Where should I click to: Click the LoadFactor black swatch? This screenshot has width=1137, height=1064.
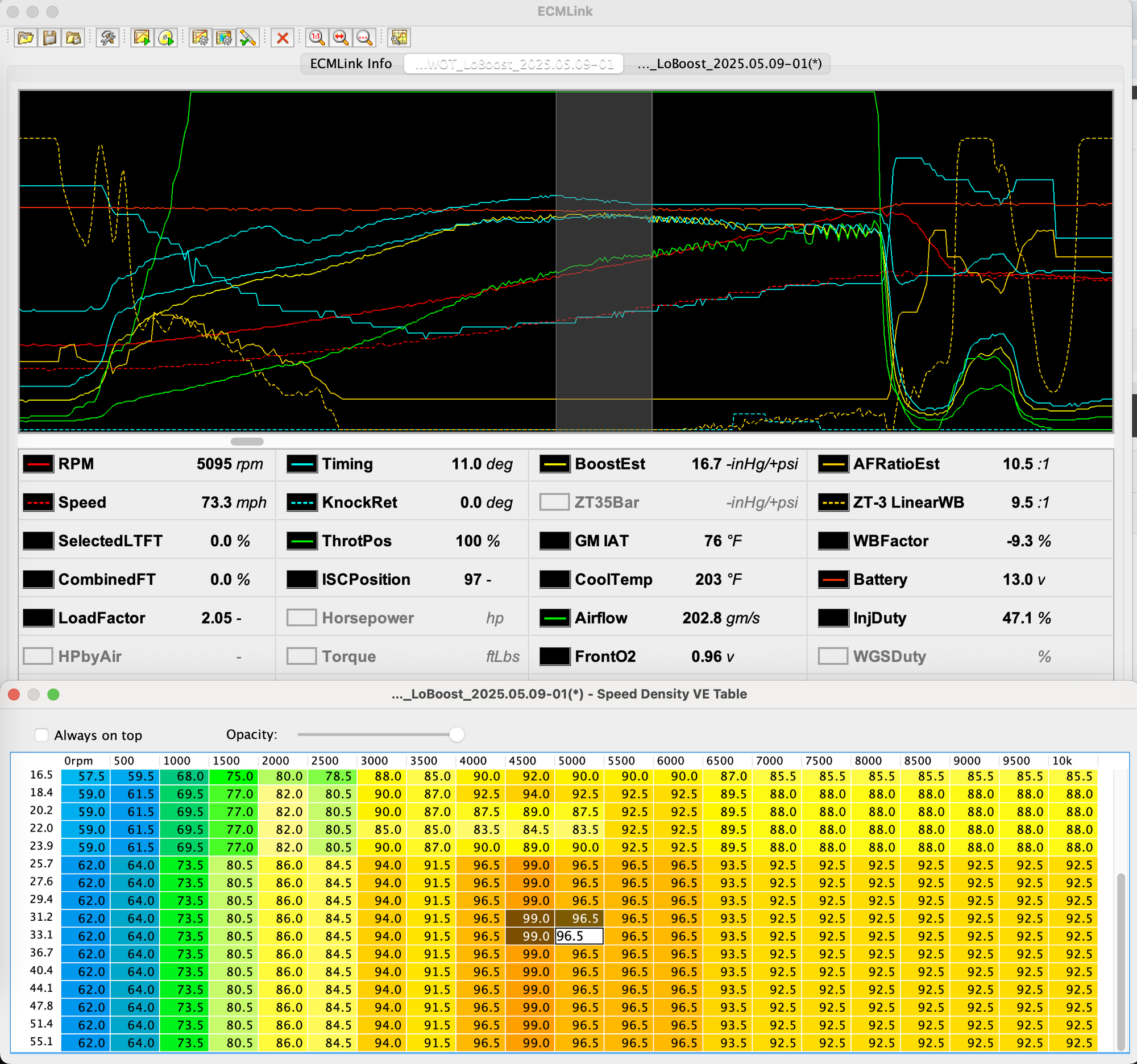coord(38,617)
